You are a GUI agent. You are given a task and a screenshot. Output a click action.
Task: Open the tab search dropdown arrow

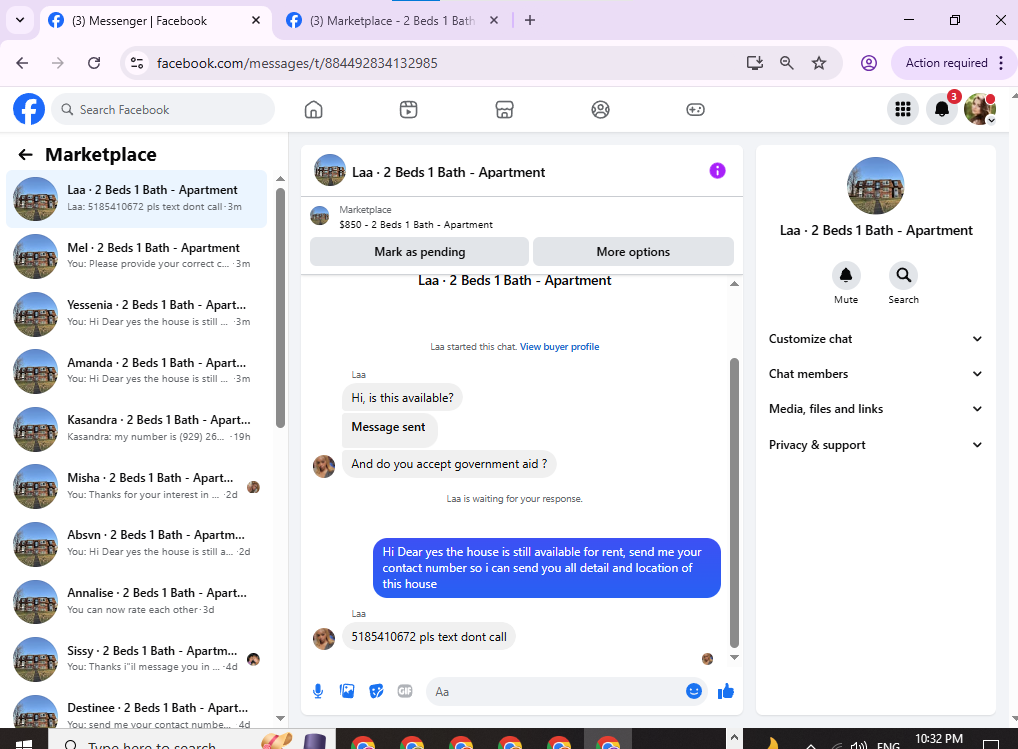click(20, 20)
